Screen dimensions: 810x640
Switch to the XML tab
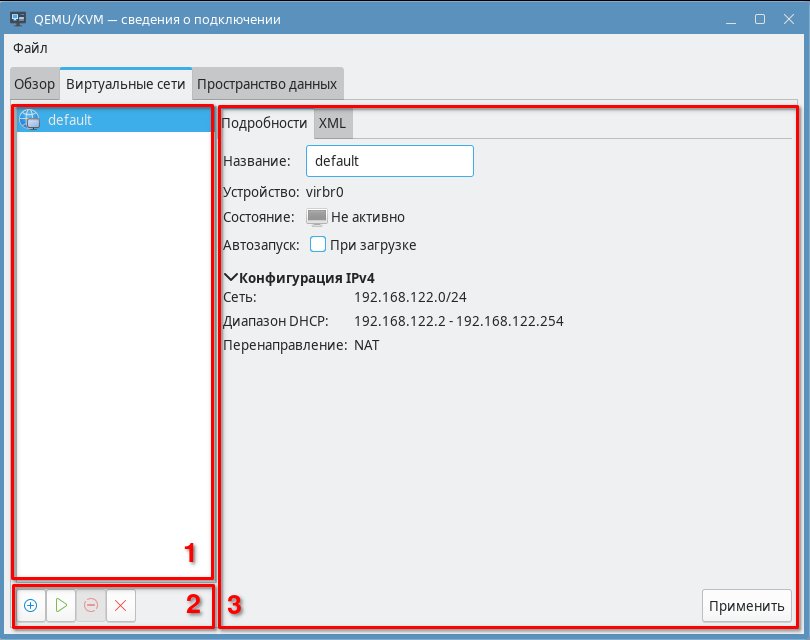point(332,123)
